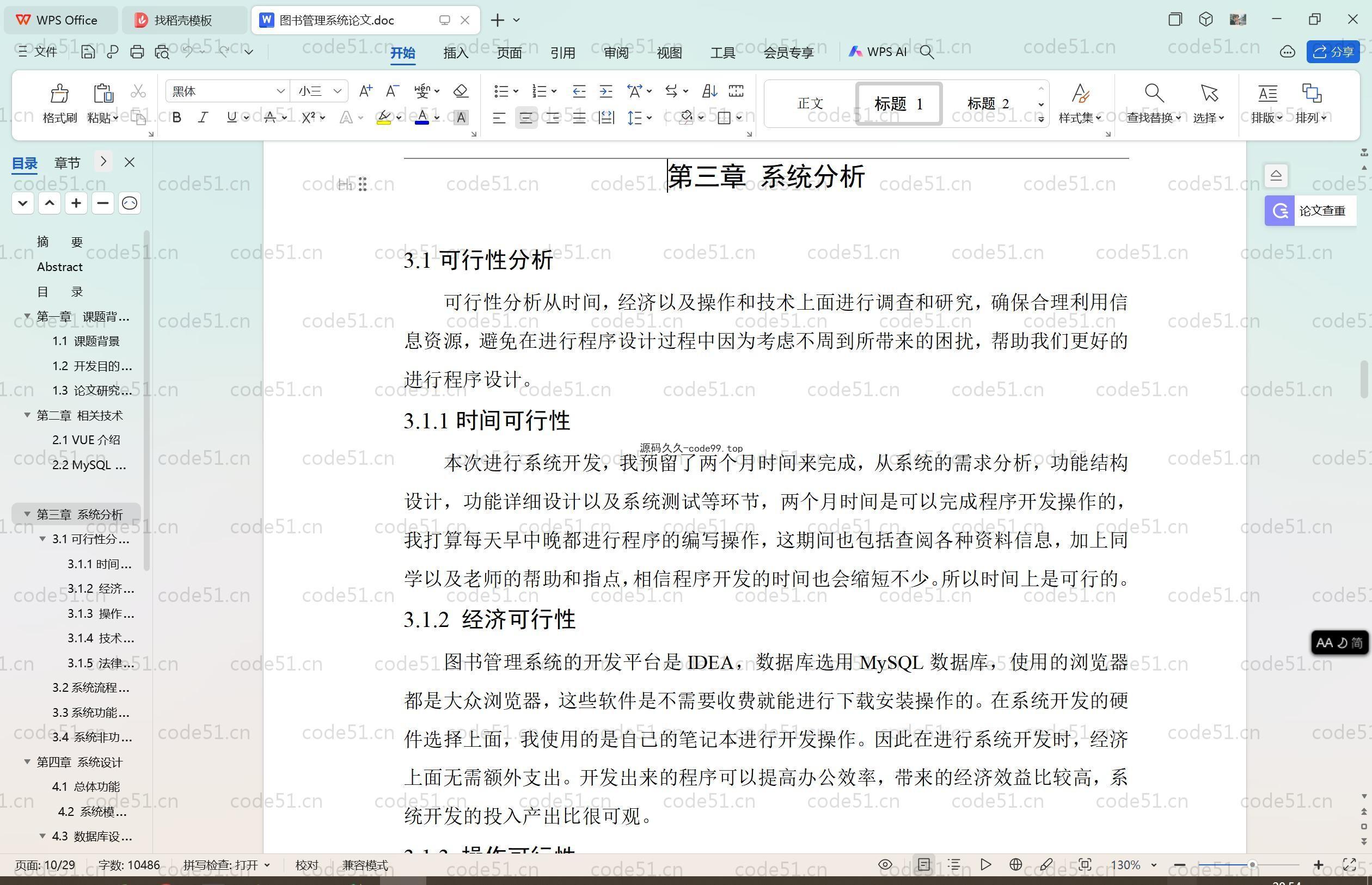Click the Play/reading mode icon in status bar
Image resolution: width=1372 pixels, height=885 pixels.
coord(985,864)
